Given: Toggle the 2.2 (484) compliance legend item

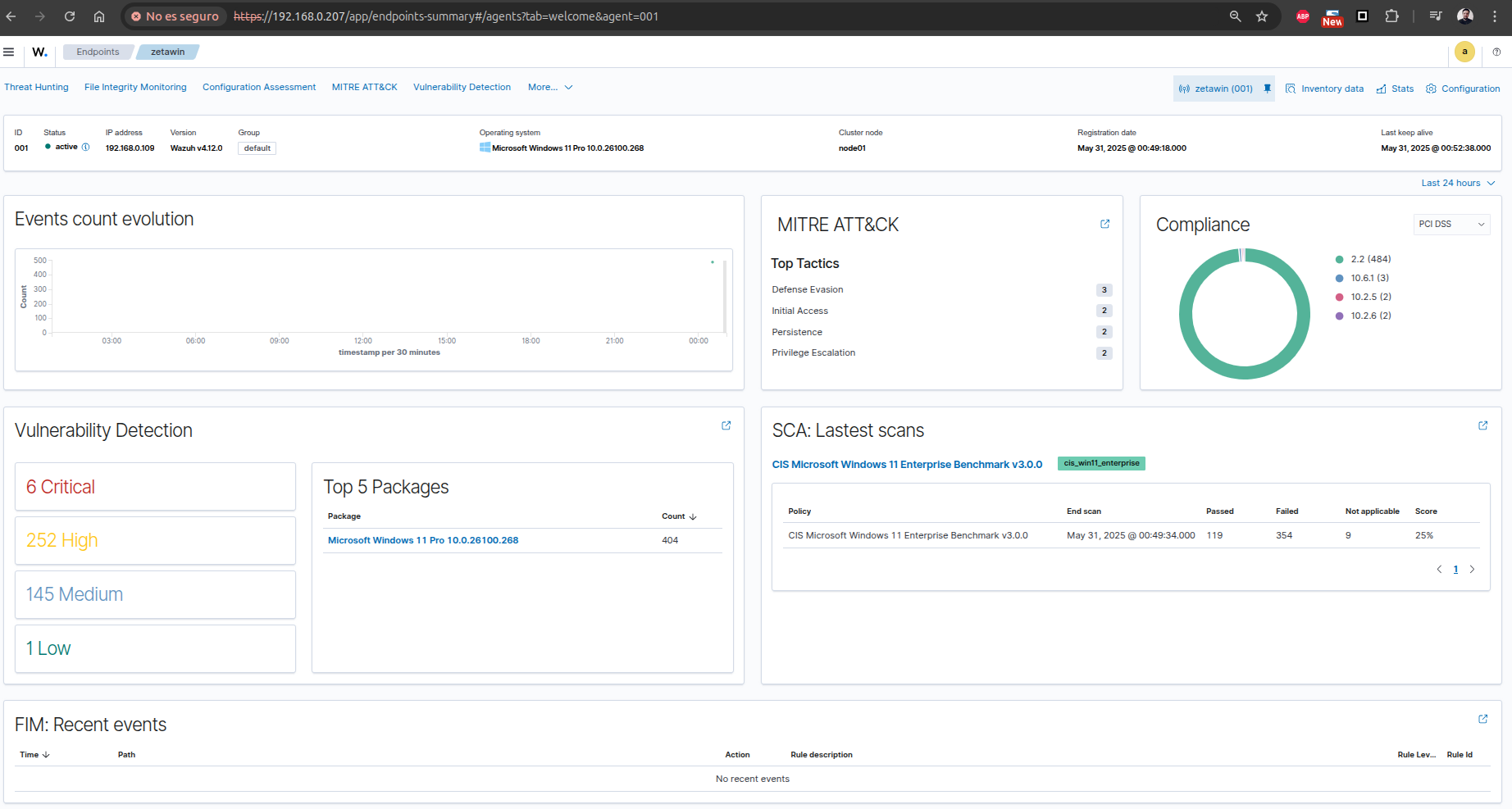Looking at the screenshot, I should coord(1370,259).
